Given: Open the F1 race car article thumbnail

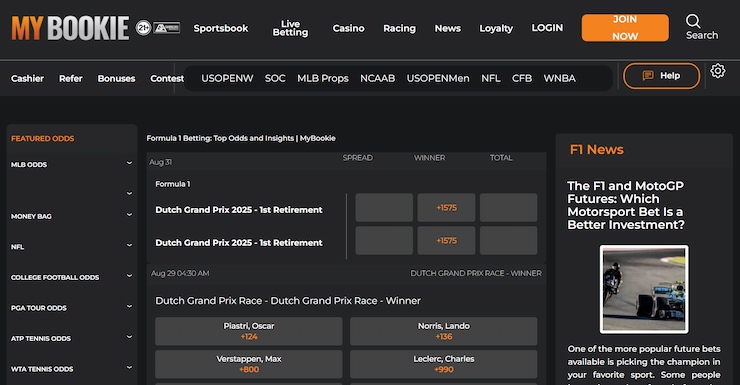Looking at the screenshot, I should [644, 289].
